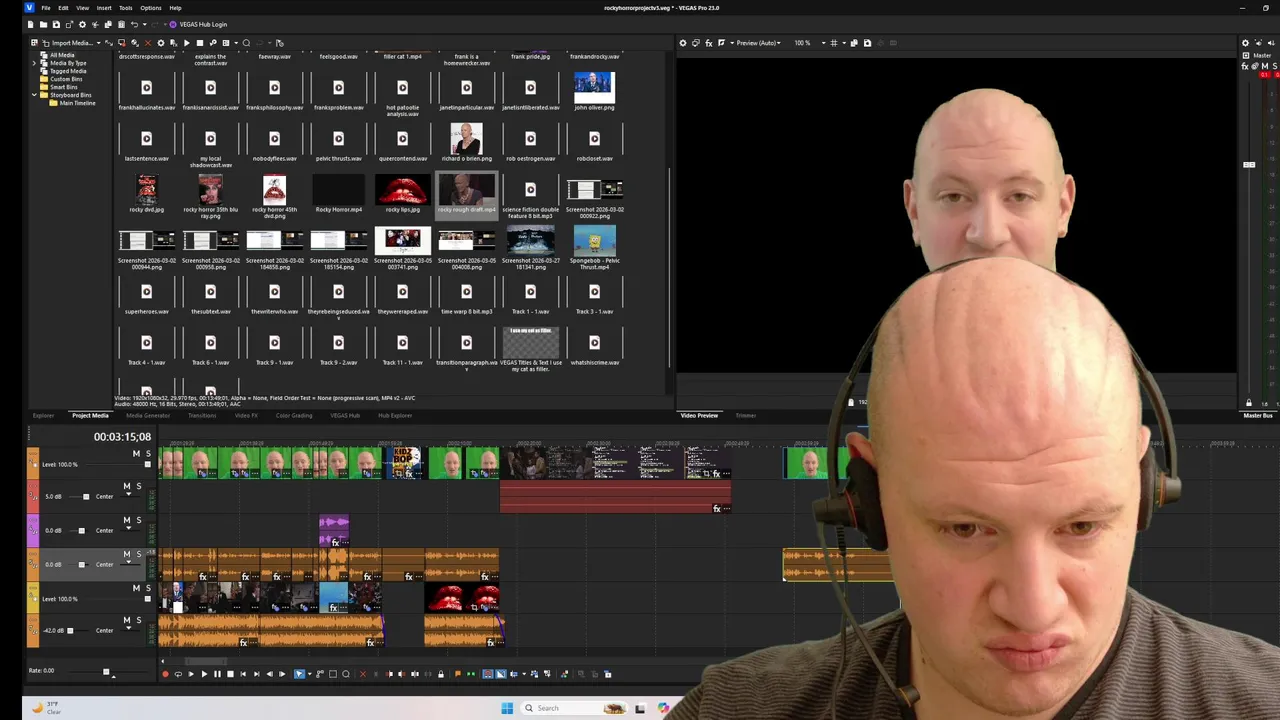
Task: Delete selection with timeline red X
Action: point(363,674)
